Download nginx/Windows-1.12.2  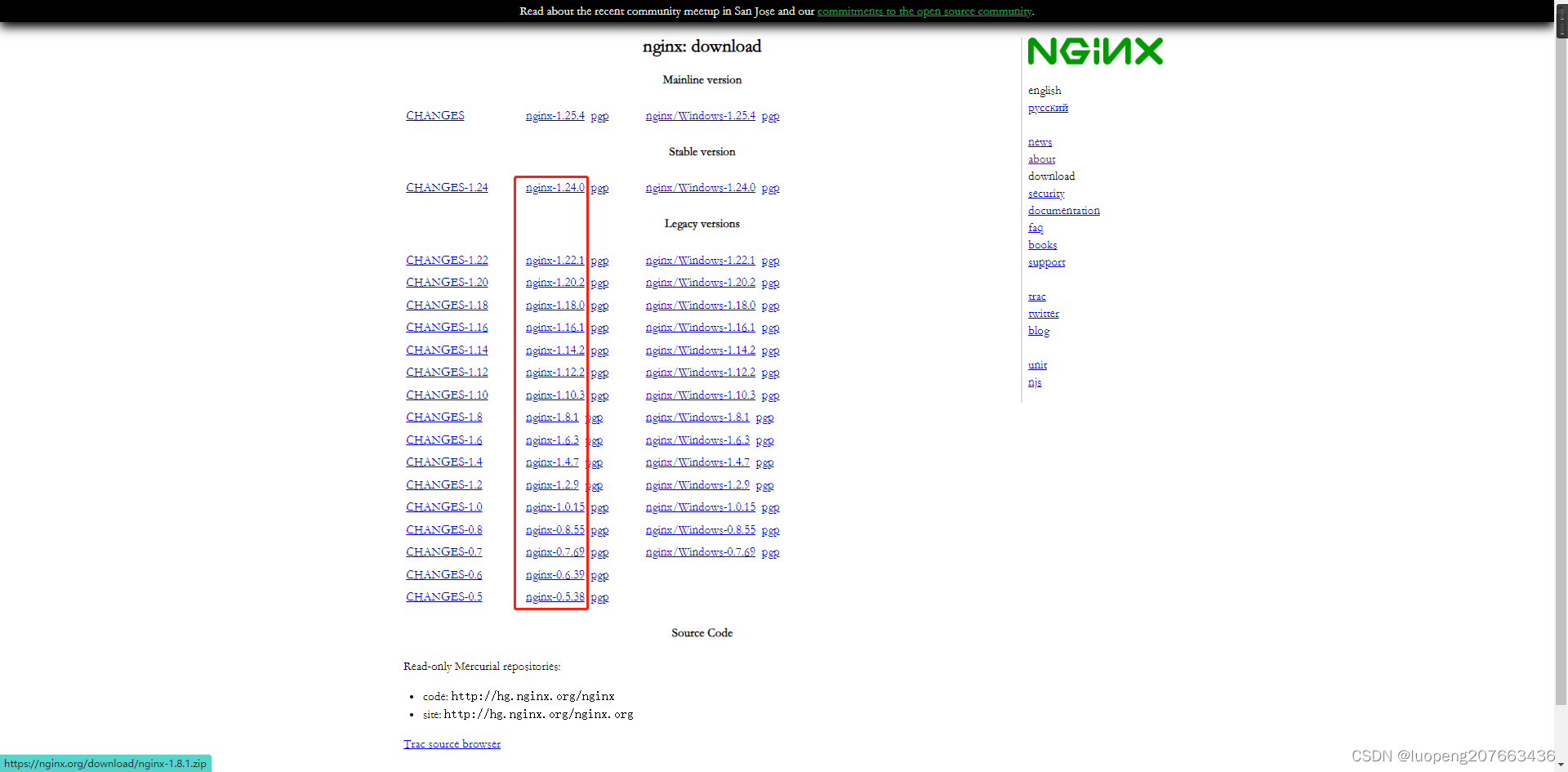click(701, 373)
